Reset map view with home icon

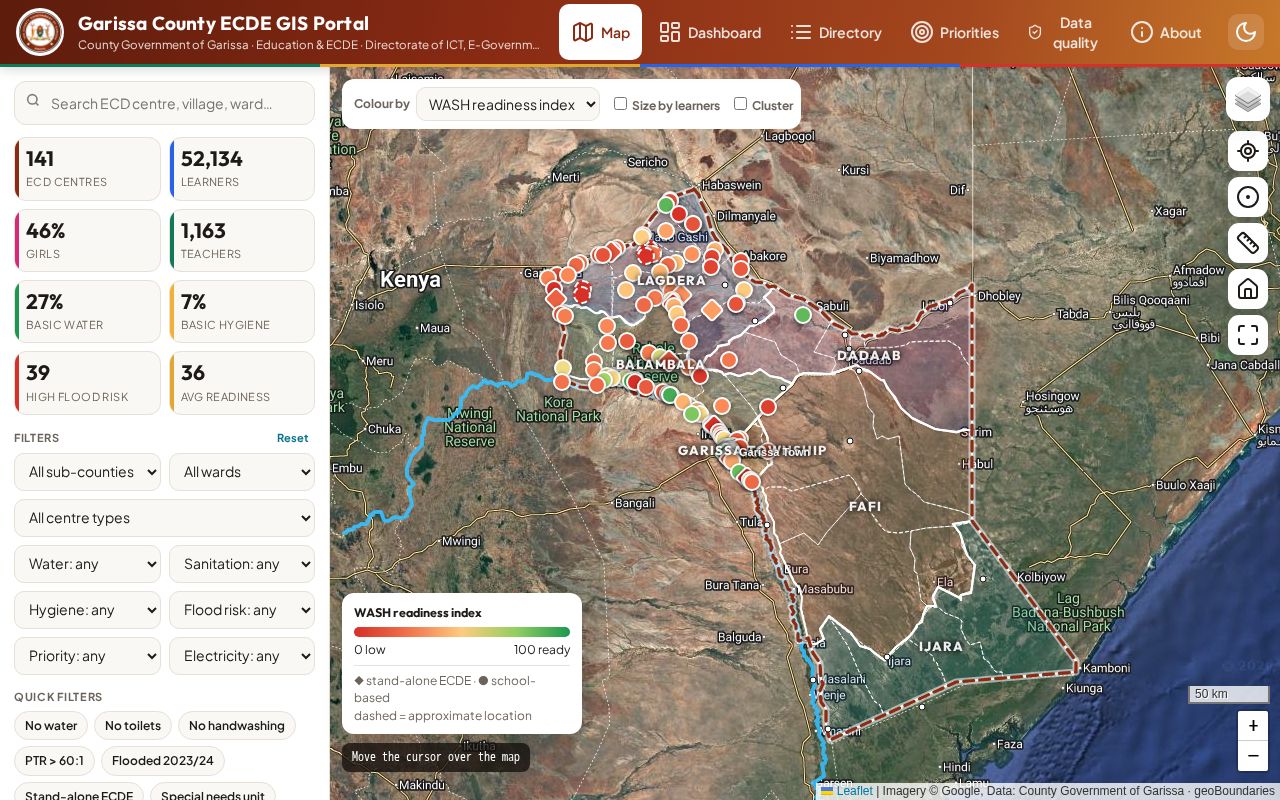pyautogui.click(x=1248, y=289)
